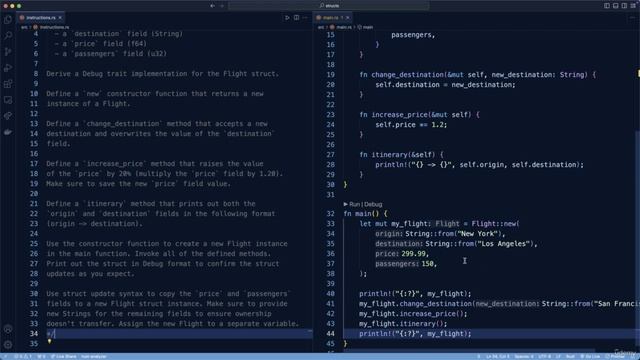
Task: Toggle the secondary sidebar layout icon
Action: (x=624, y=6)
